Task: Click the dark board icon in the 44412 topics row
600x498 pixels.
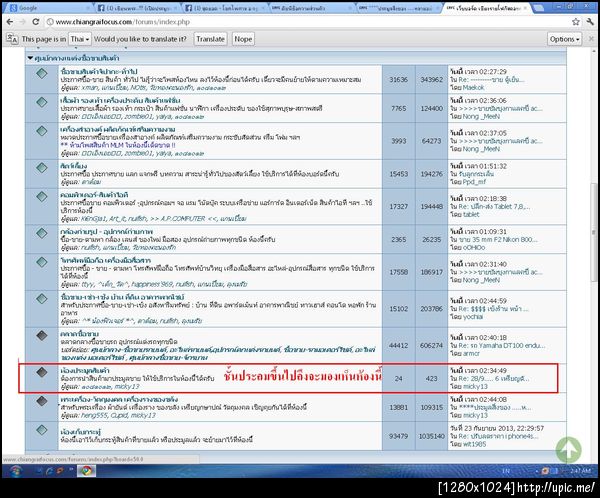Action: tap(42, 336)
